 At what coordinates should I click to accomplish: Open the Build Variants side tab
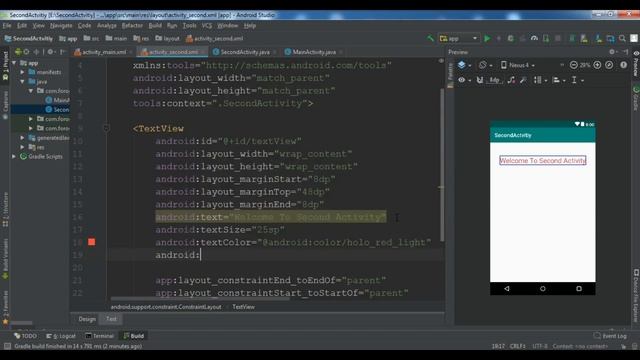point(5,259)
